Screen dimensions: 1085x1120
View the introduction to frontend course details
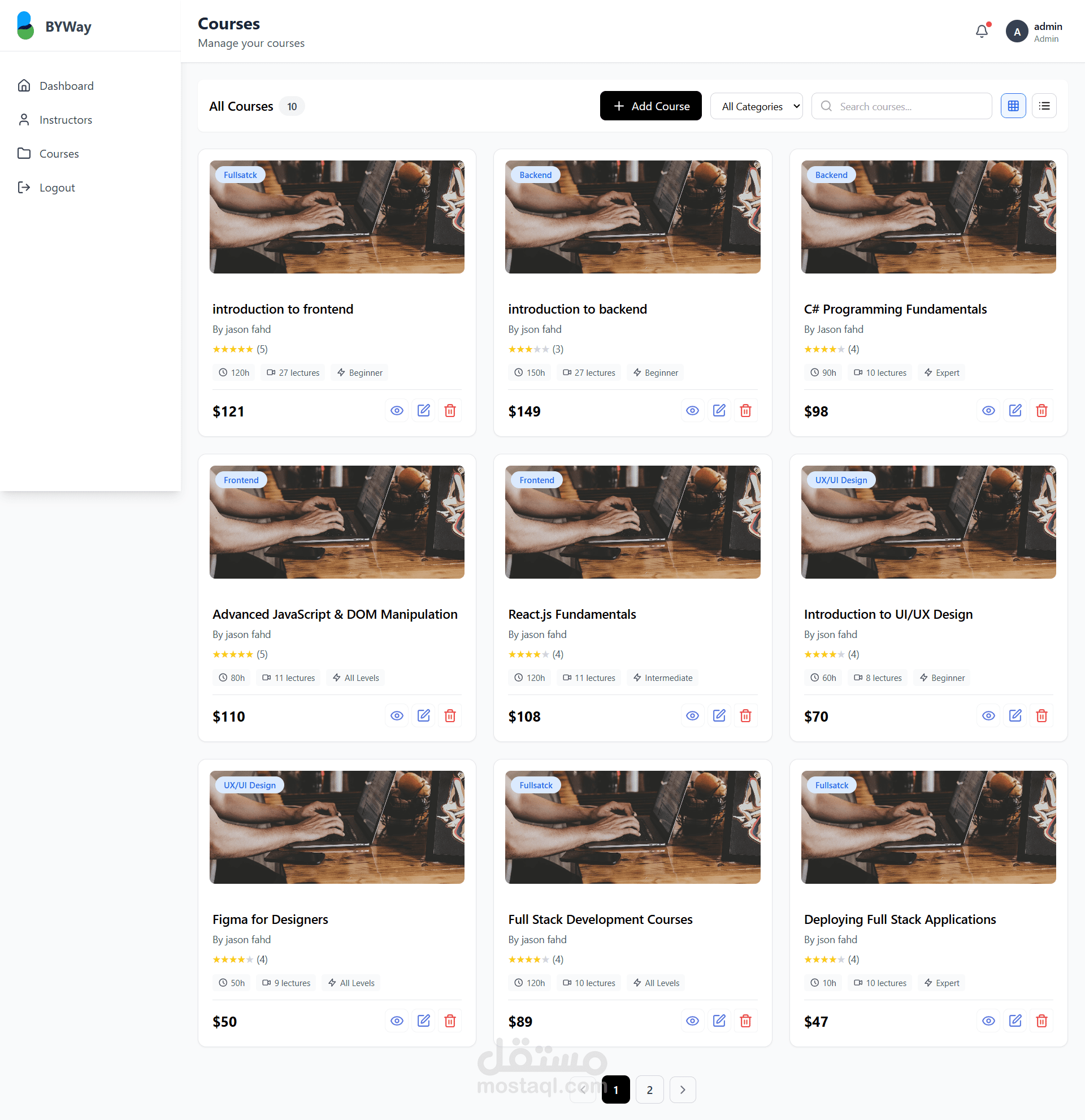point(397,411)
